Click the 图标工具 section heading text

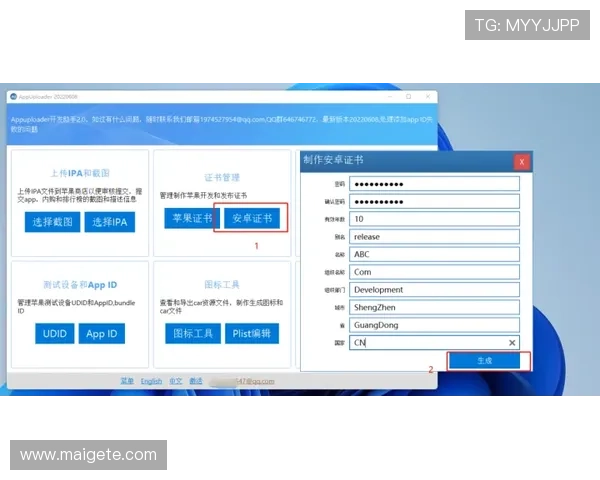tap(222, 284)
